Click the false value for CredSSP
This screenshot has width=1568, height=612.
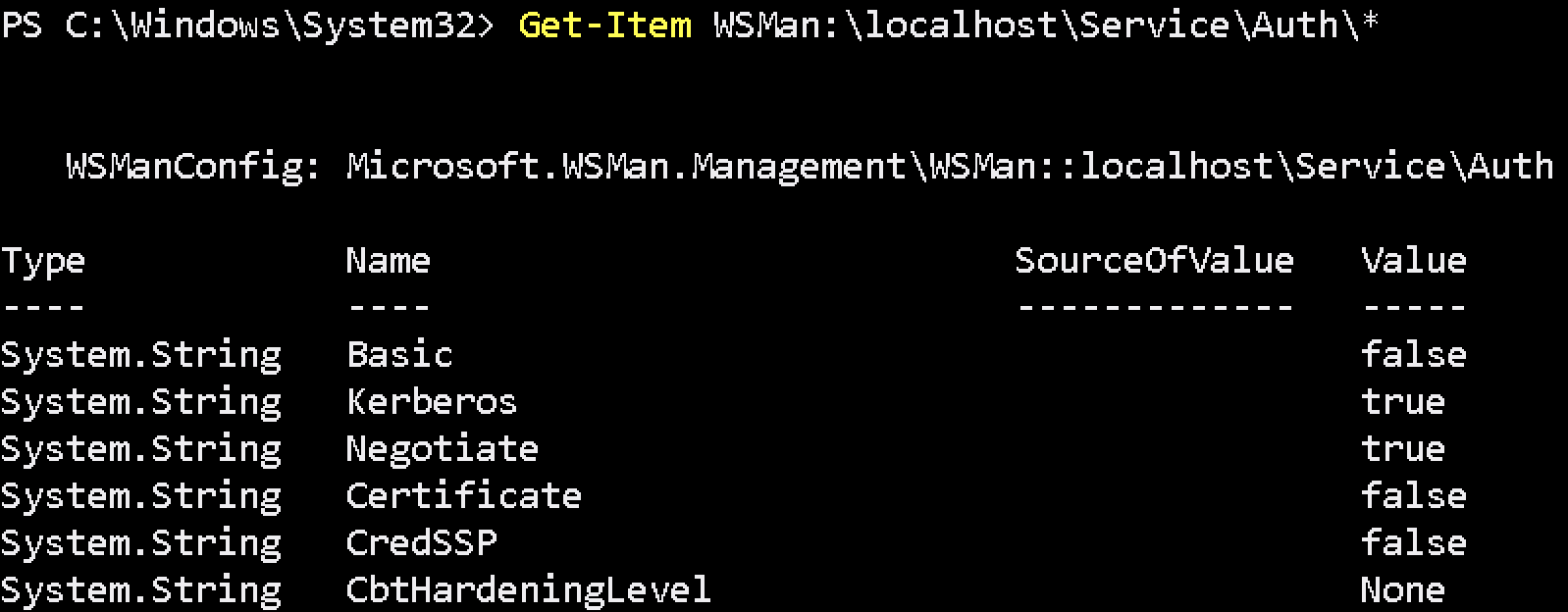pyautogui.click(x=1413, y=542)
